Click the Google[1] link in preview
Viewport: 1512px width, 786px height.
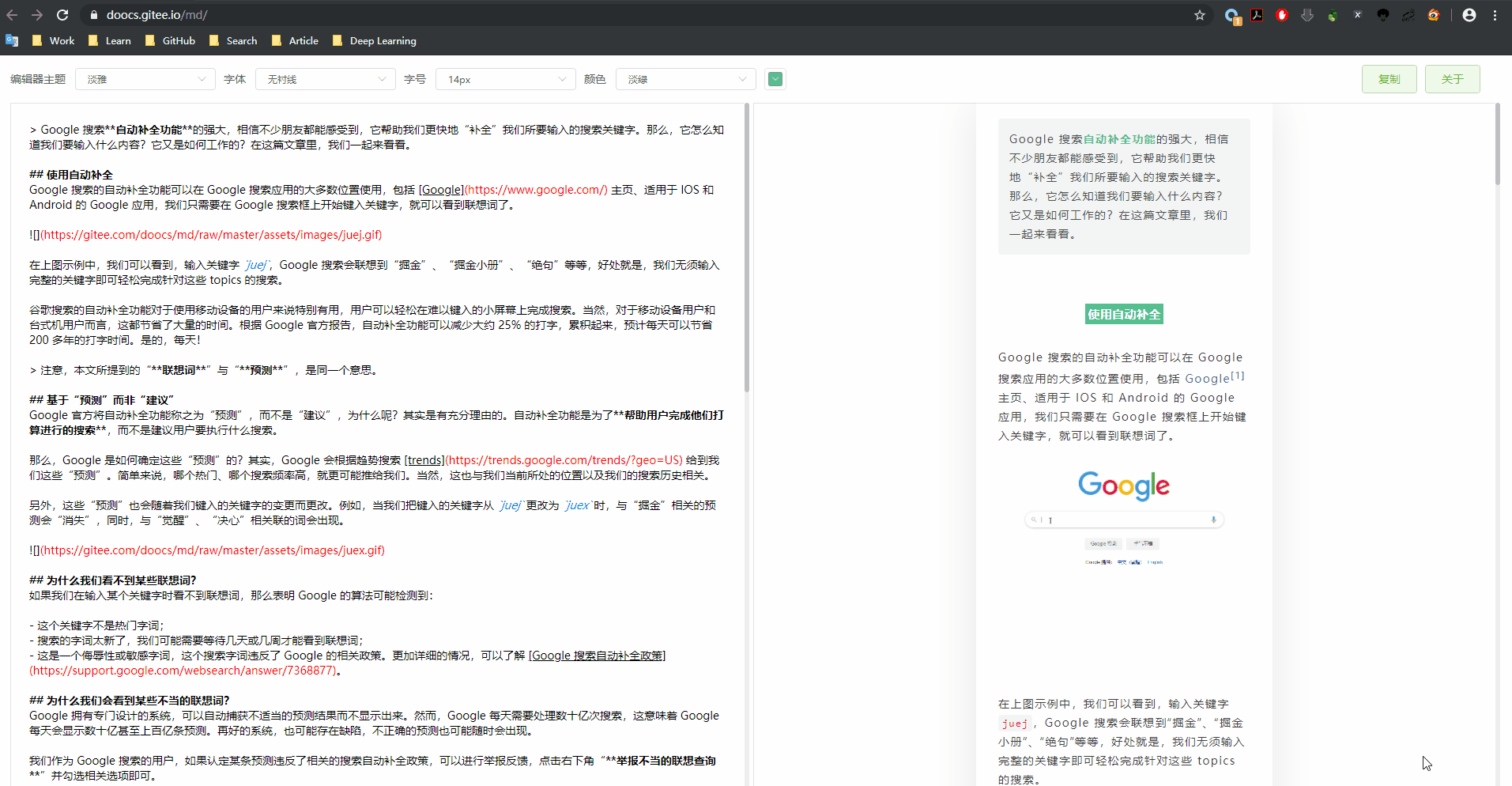point(1215,378)
